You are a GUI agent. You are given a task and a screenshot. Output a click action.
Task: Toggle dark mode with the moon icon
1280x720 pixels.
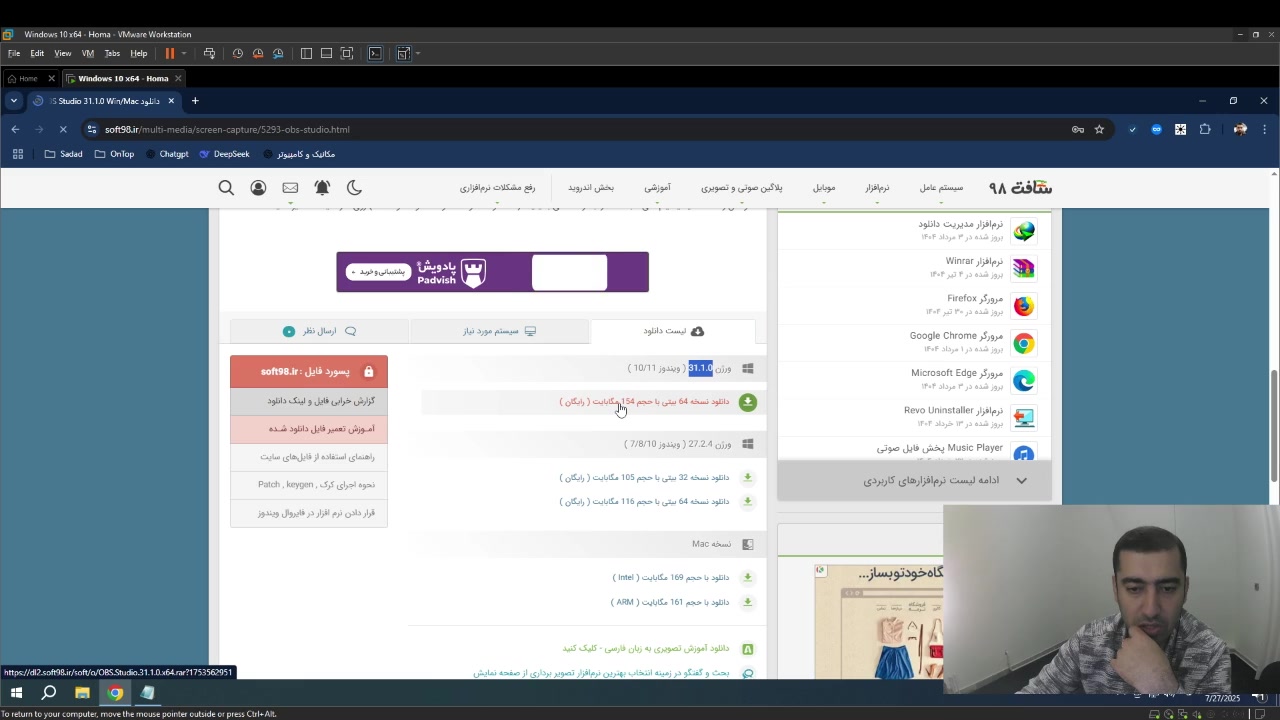[354, 188]
